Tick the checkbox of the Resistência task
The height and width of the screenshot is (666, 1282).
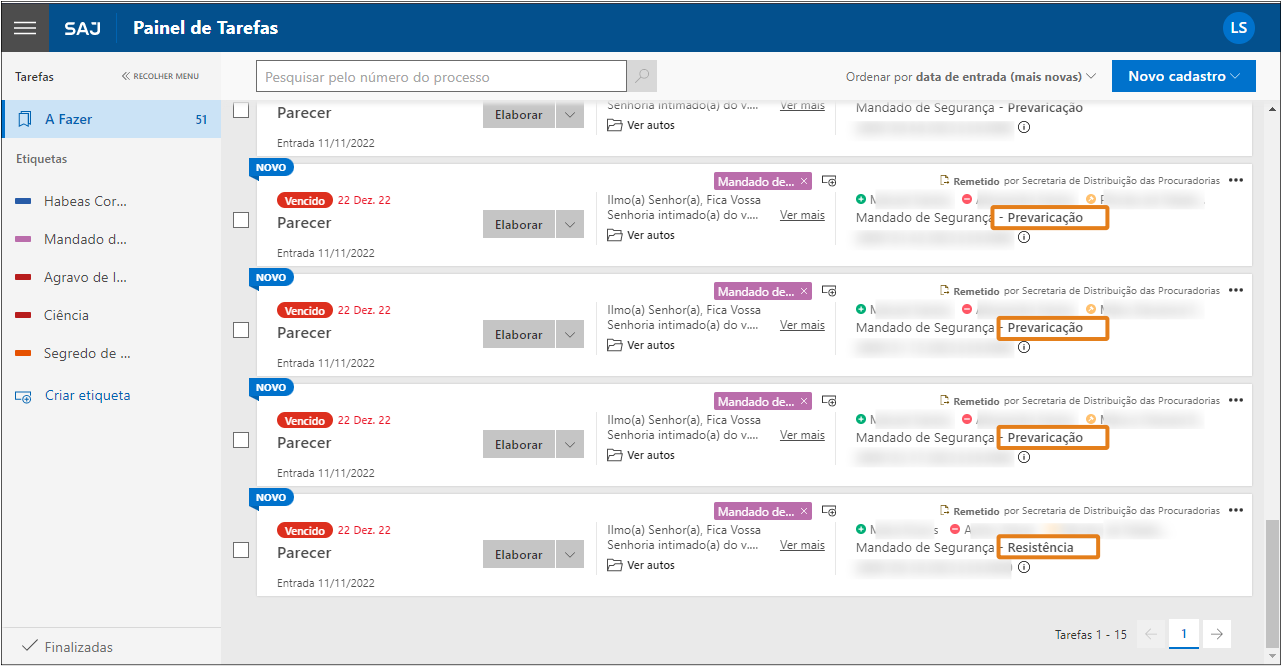[241, 550]
